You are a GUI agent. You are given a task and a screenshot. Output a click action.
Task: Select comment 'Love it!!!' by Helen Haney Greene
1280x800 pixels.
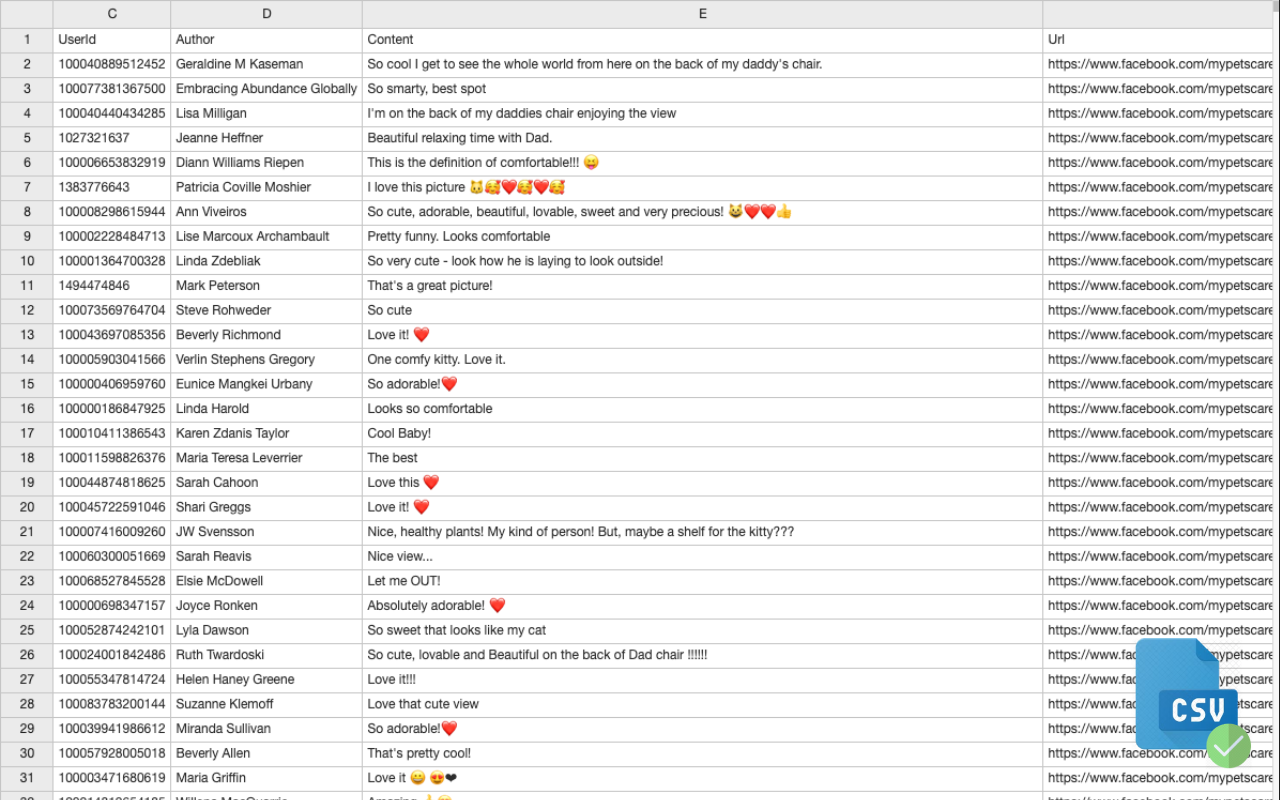click(x=703, y=679)
